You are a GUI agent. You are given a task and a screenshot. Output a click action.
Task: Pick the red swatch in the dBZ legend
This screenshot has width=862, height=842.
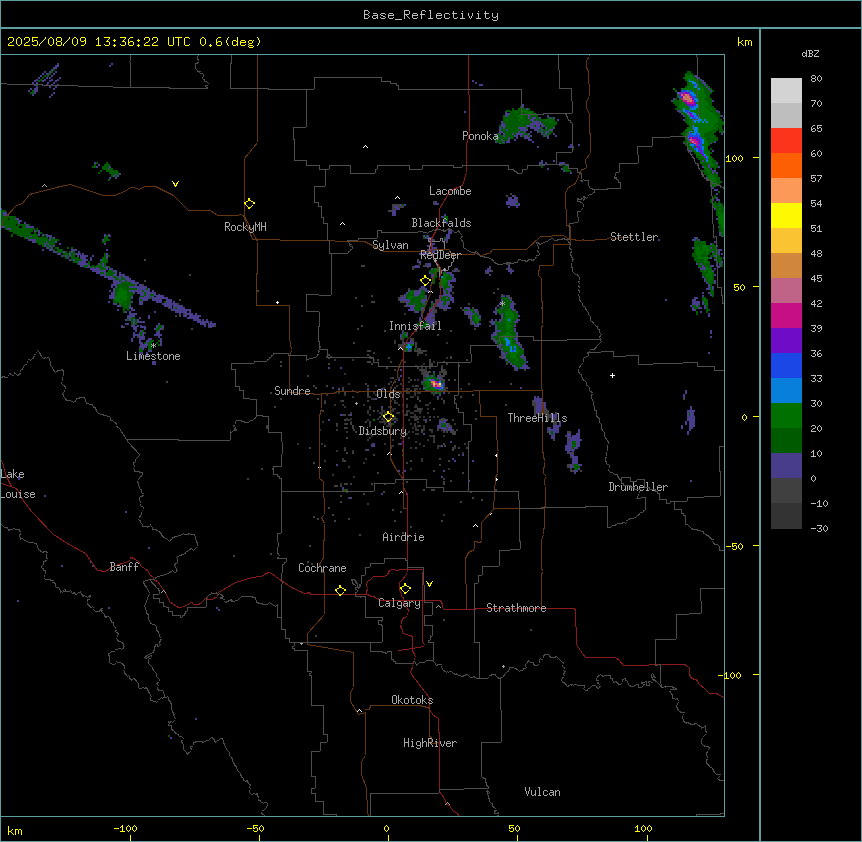point(786,141)
